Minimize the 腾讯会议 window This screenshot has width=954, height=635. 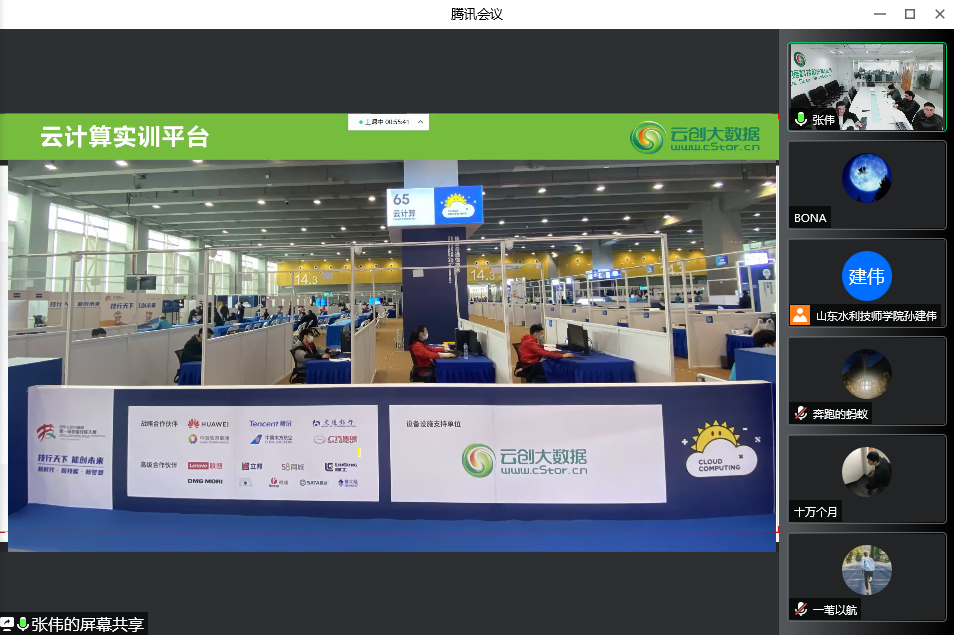click(x=879, y=14)
